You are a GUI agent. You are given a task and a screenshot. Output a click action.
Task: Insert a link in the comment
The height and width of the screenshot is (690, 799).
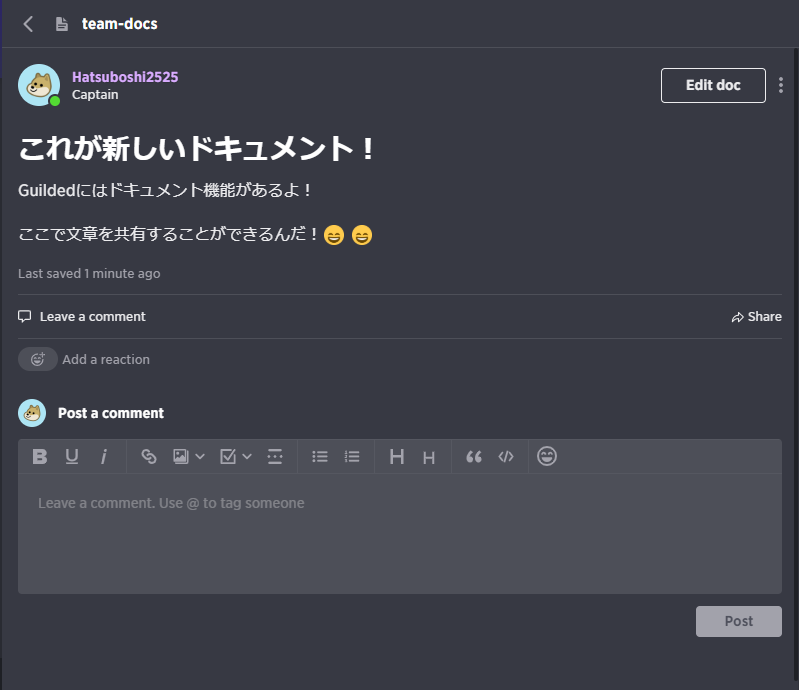pyautogui.click(x=148, y=457)
